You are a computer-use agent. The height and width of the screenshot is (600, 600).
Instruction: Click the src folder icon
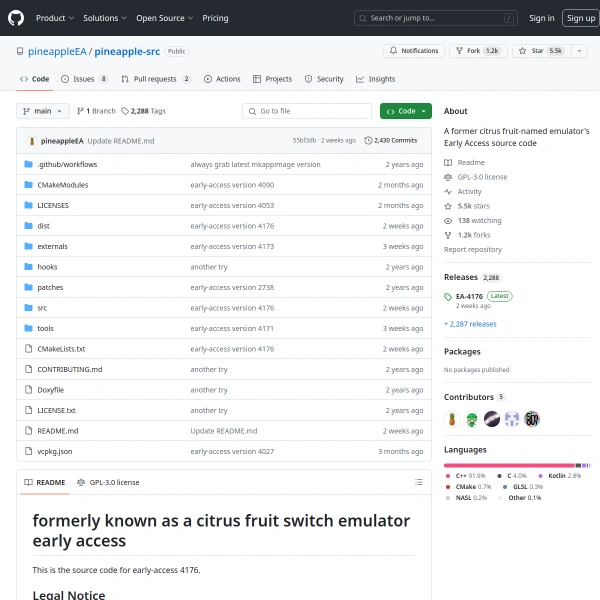(x=28, y=307)
